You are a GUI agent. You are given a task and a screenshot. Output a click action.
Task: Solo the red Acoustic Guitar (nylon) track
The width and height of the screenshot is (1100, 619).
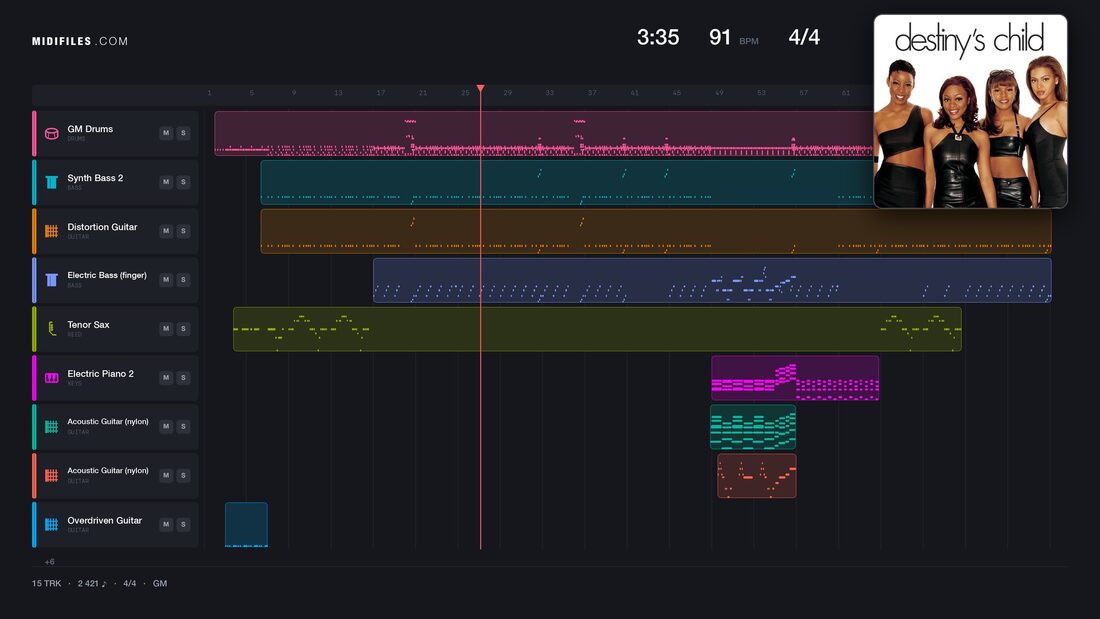[183, 475]
